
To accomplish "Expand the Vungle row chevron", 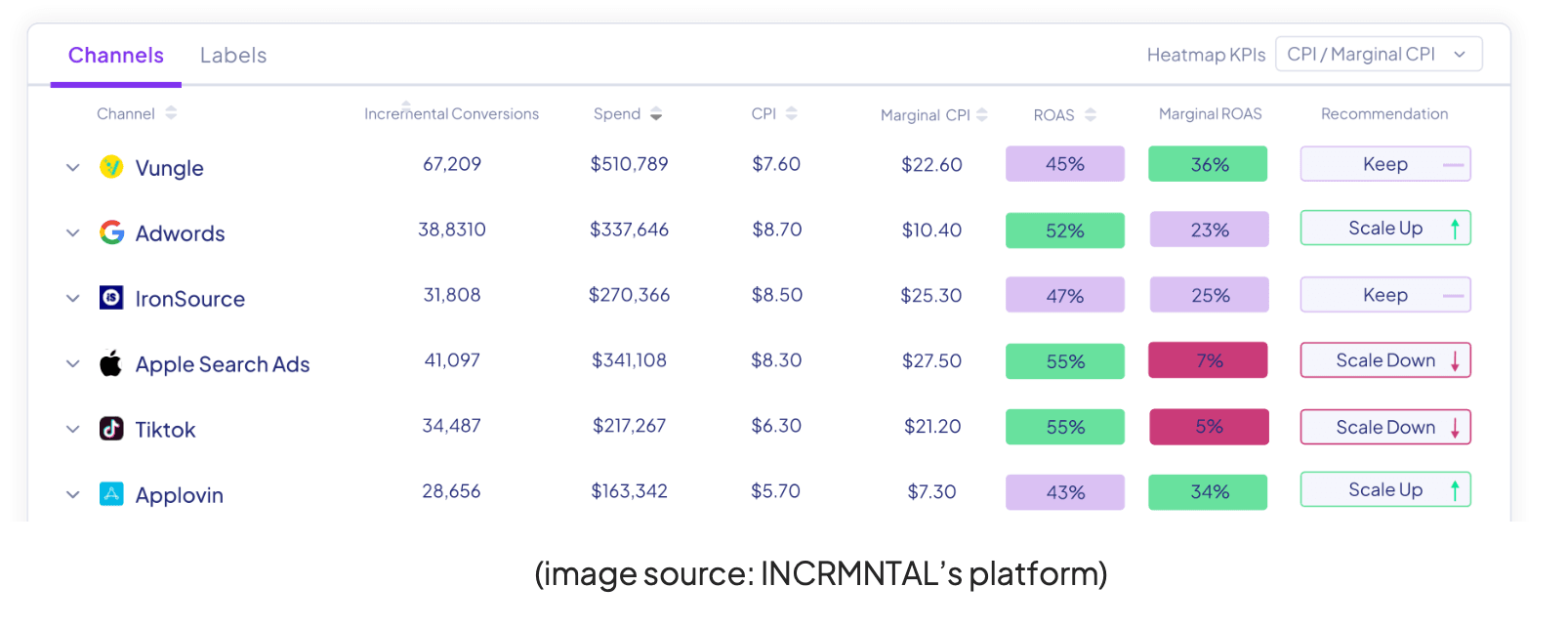I will click(x=73, y=168).
